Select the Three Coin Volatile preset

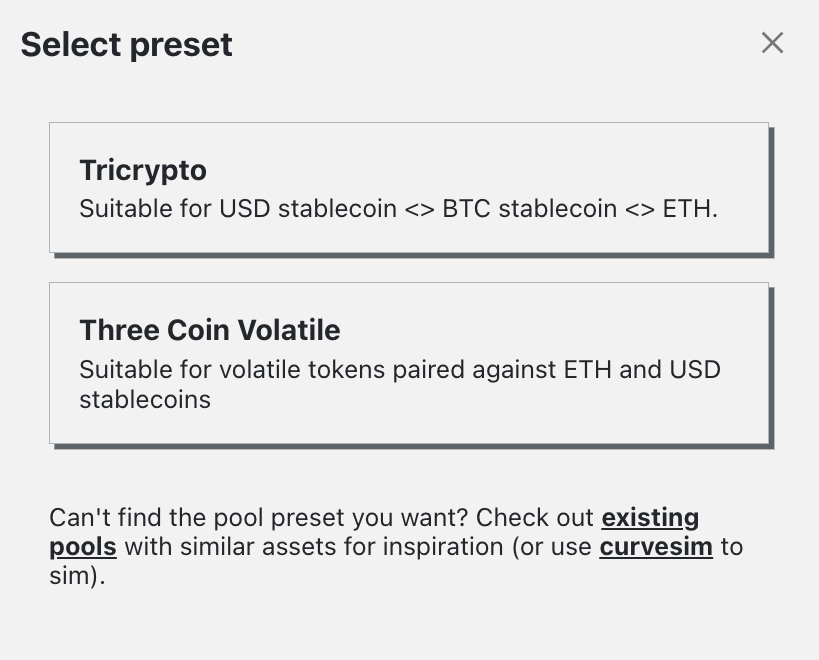(x=409, y=363)
